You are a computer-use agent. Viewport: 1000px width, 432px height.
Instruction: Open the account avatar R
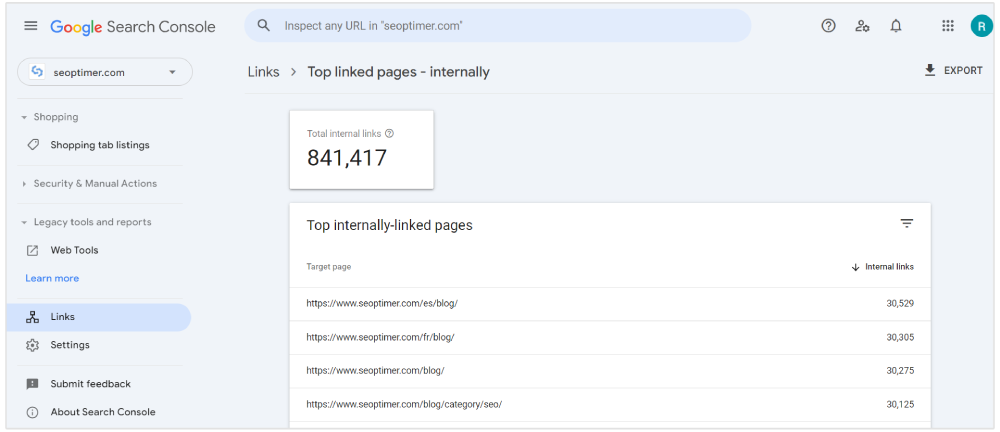click(x=981, y=26)
